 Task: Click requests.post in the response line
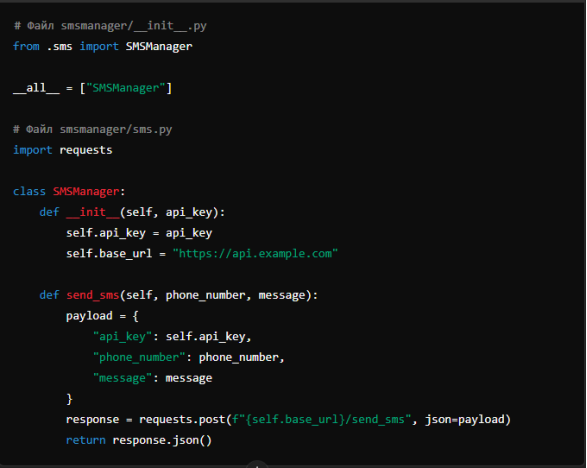182,419
